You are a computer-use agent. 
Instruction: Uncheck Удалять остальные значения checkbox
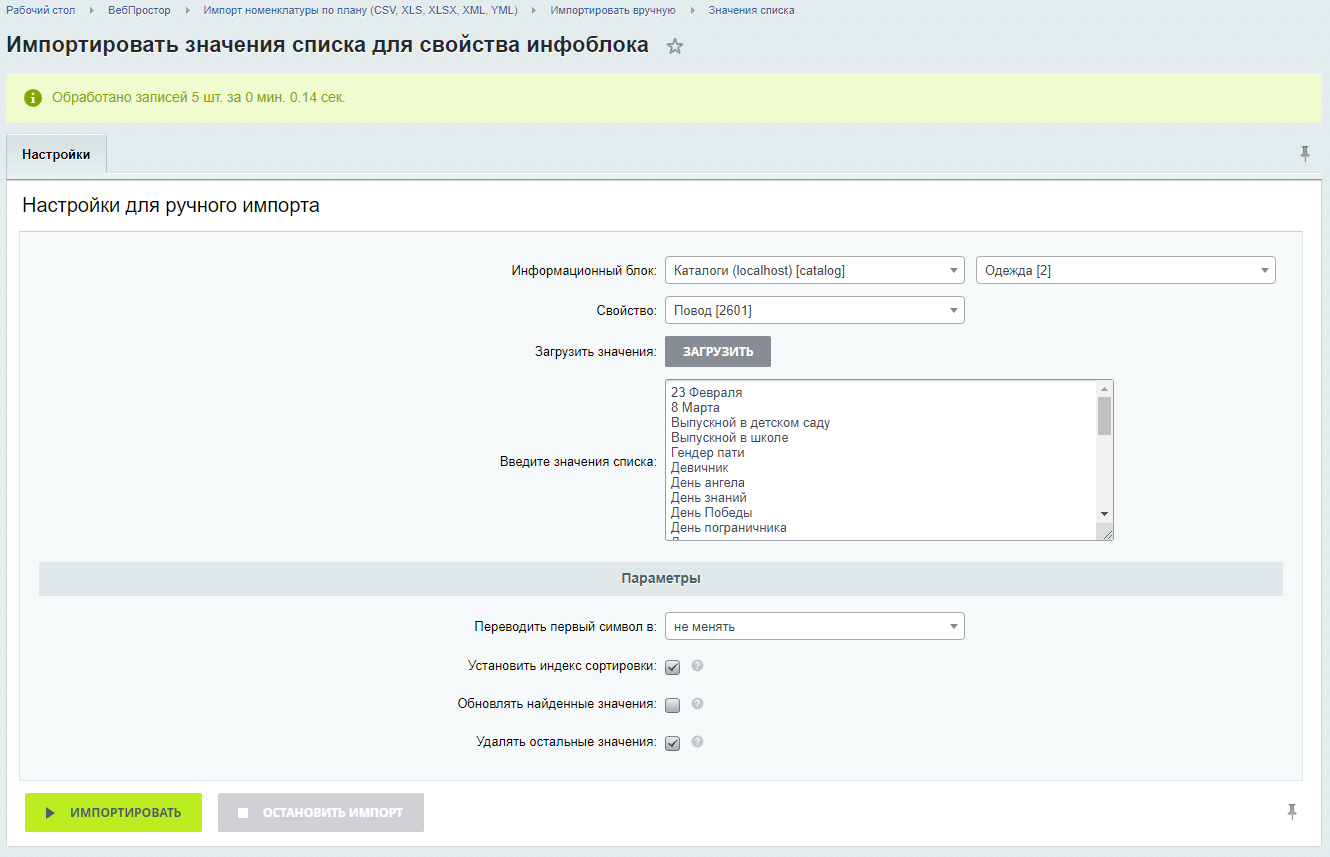[x=673, y=743]
